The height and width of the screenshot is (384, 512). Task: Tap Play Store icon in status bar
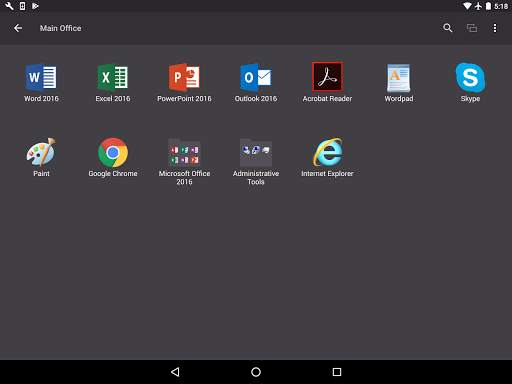35,6
